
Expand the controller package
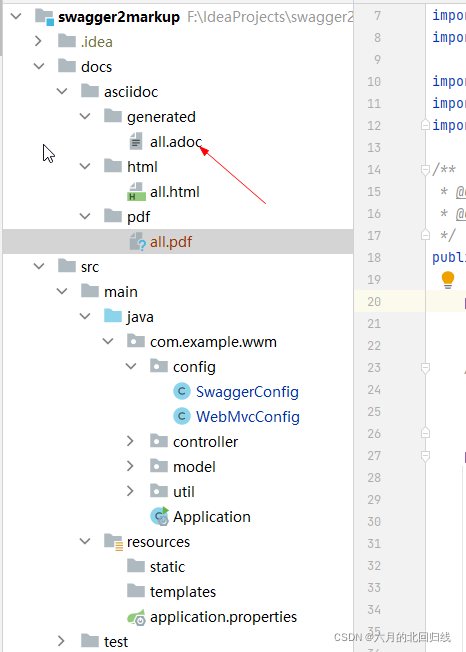[x=130, y=441]
